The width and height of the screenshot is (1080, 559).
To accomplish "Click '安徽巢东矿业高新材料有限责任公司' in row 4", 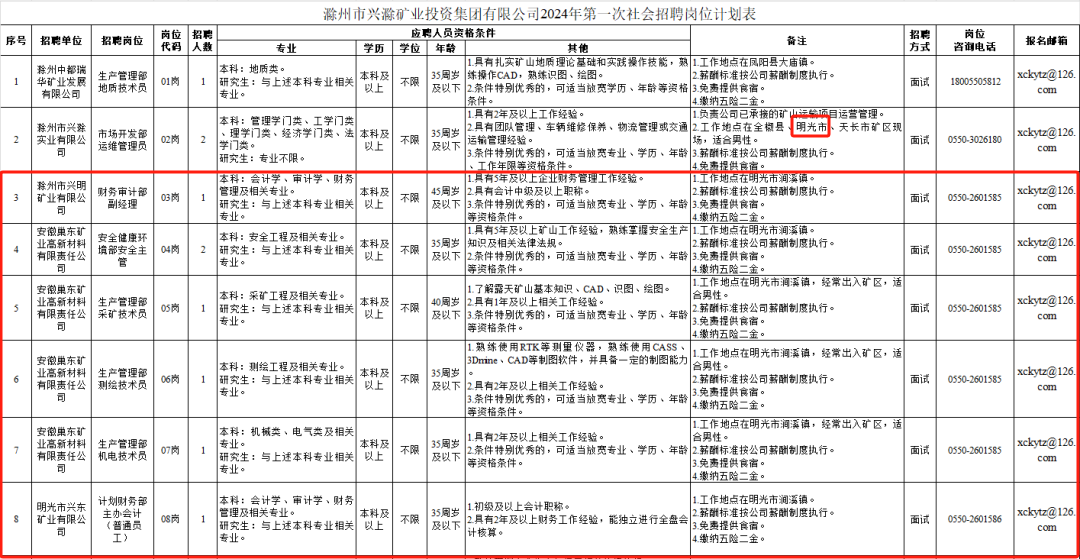I will [61, 247].
